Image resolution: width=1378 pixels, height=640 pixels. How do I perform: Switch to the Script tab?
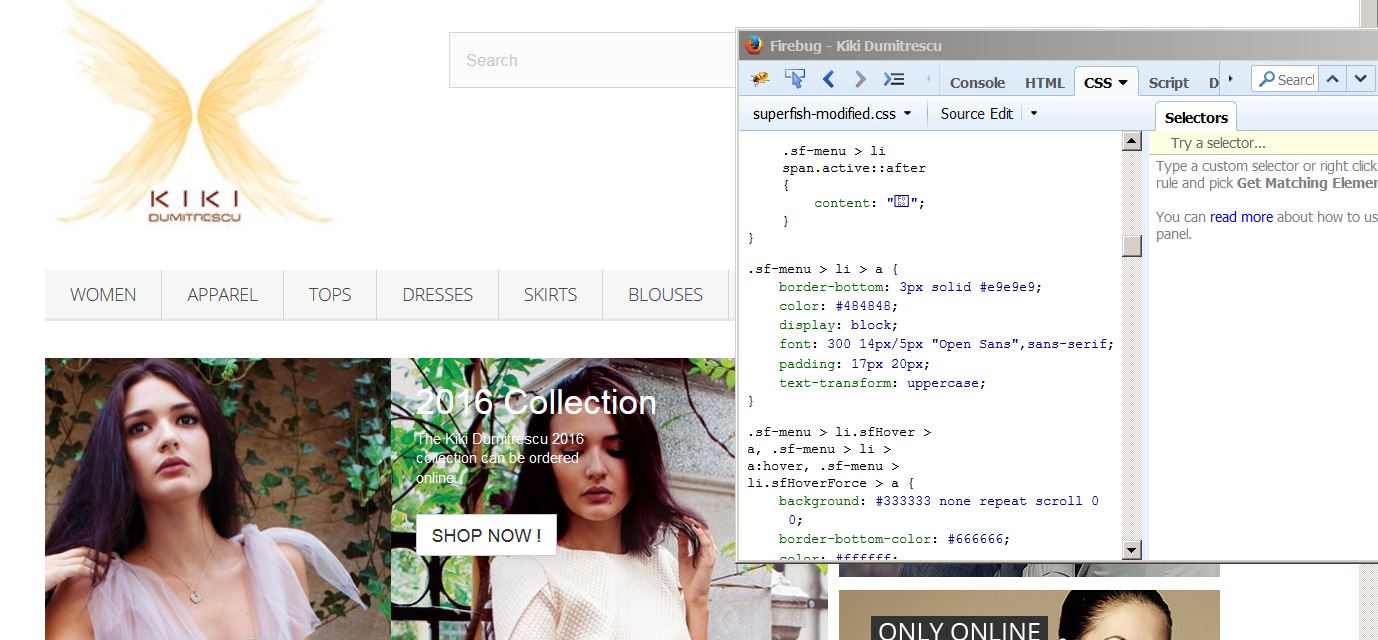[1168, 83]
